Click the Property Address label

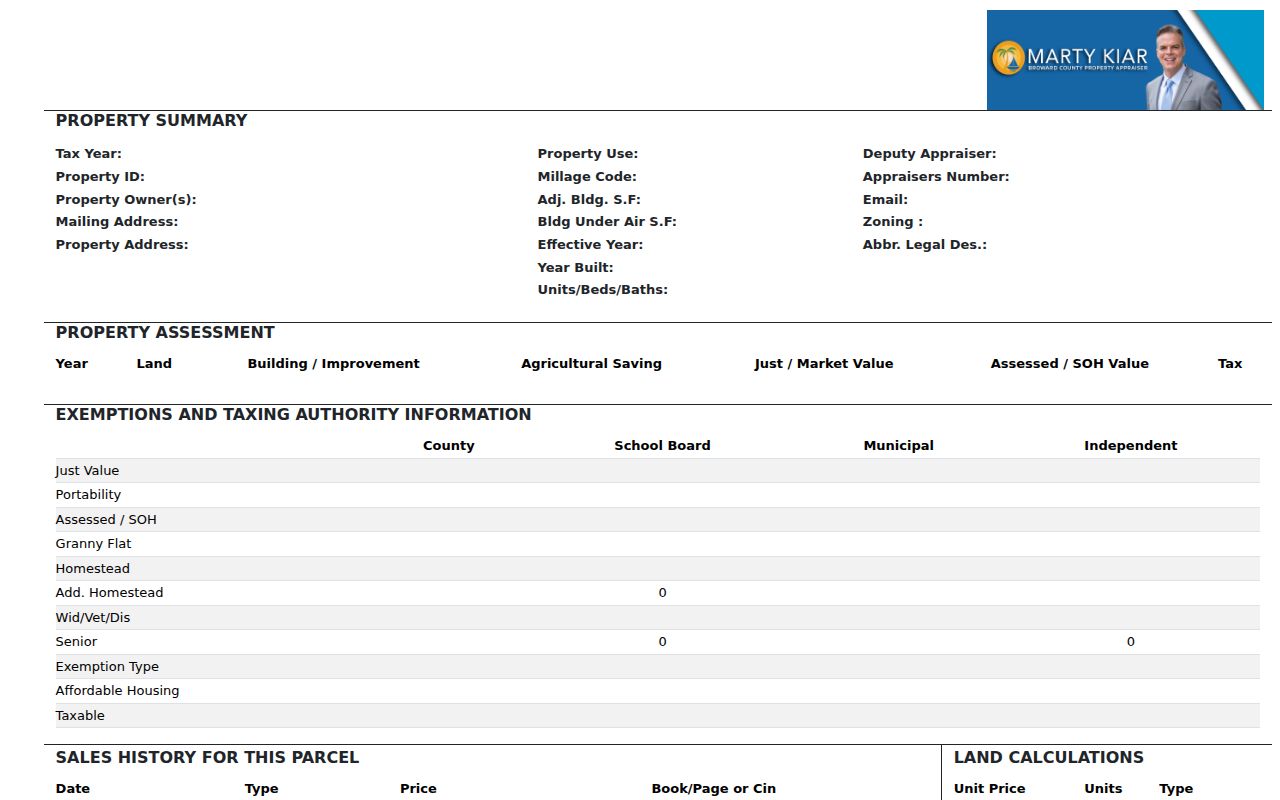[122, 245]
